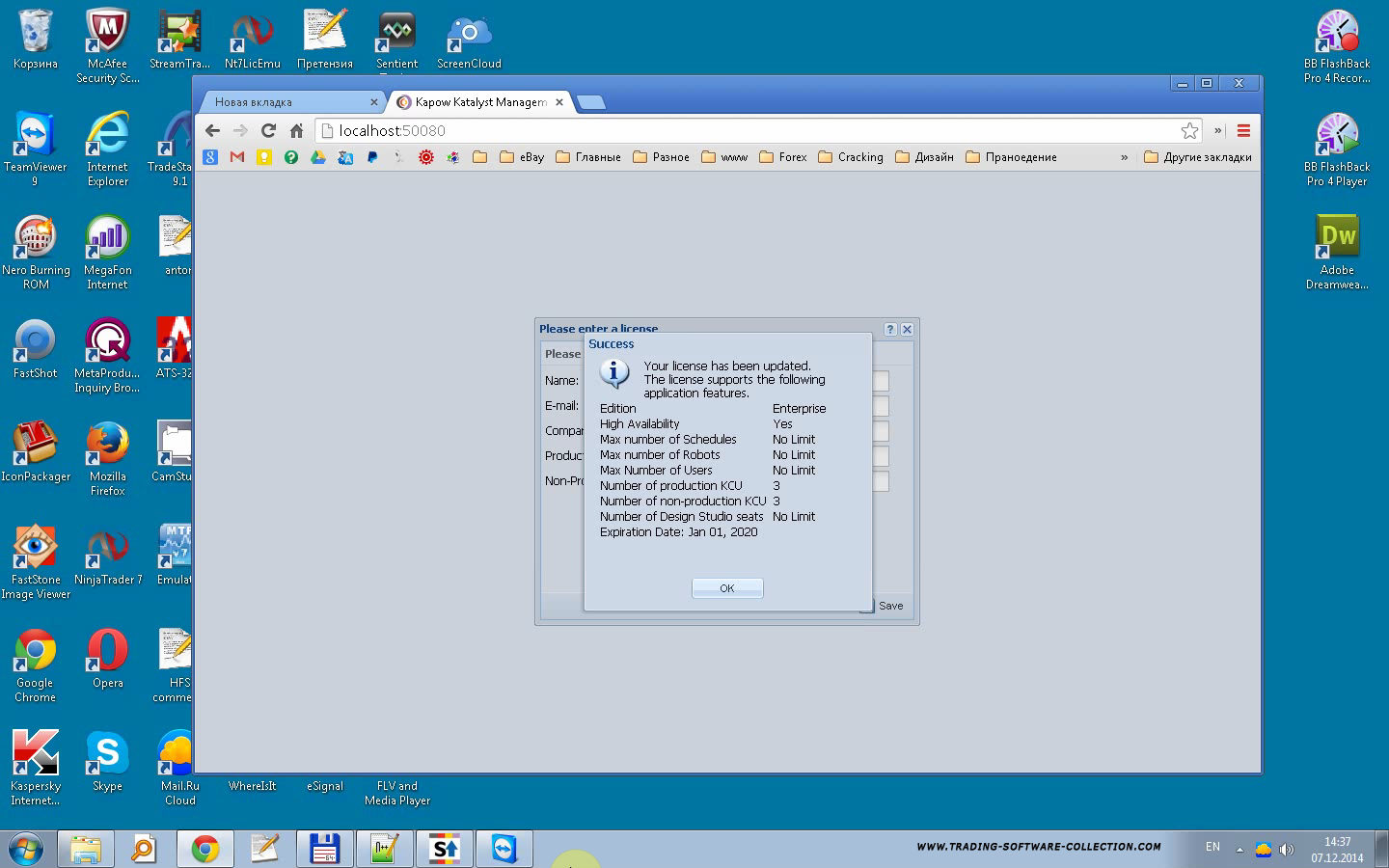Viewport: 1389px width, 868px height.
Task: Click the help question mark in license dialog
Action: click(x=890, y=329)
